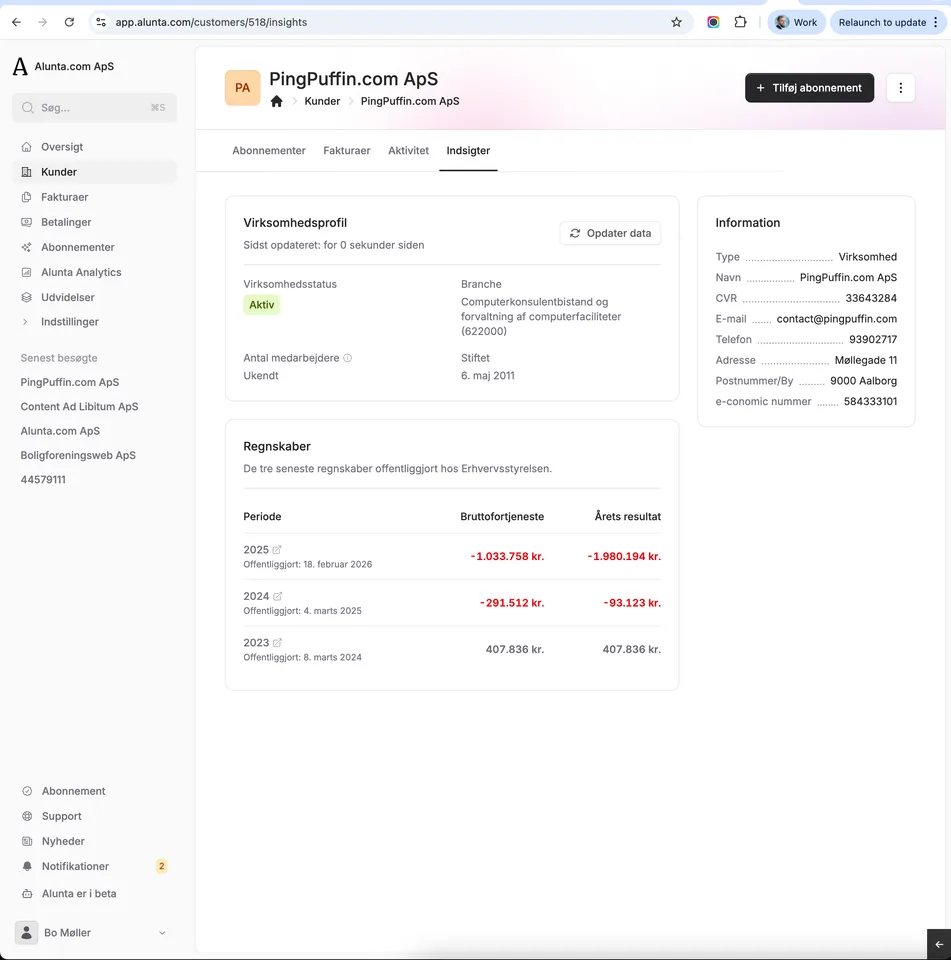The width and height of the screenshot is (951, 960).
Task: Click the collapse arrow button at bottom right
Action: (x=939, y=944)
